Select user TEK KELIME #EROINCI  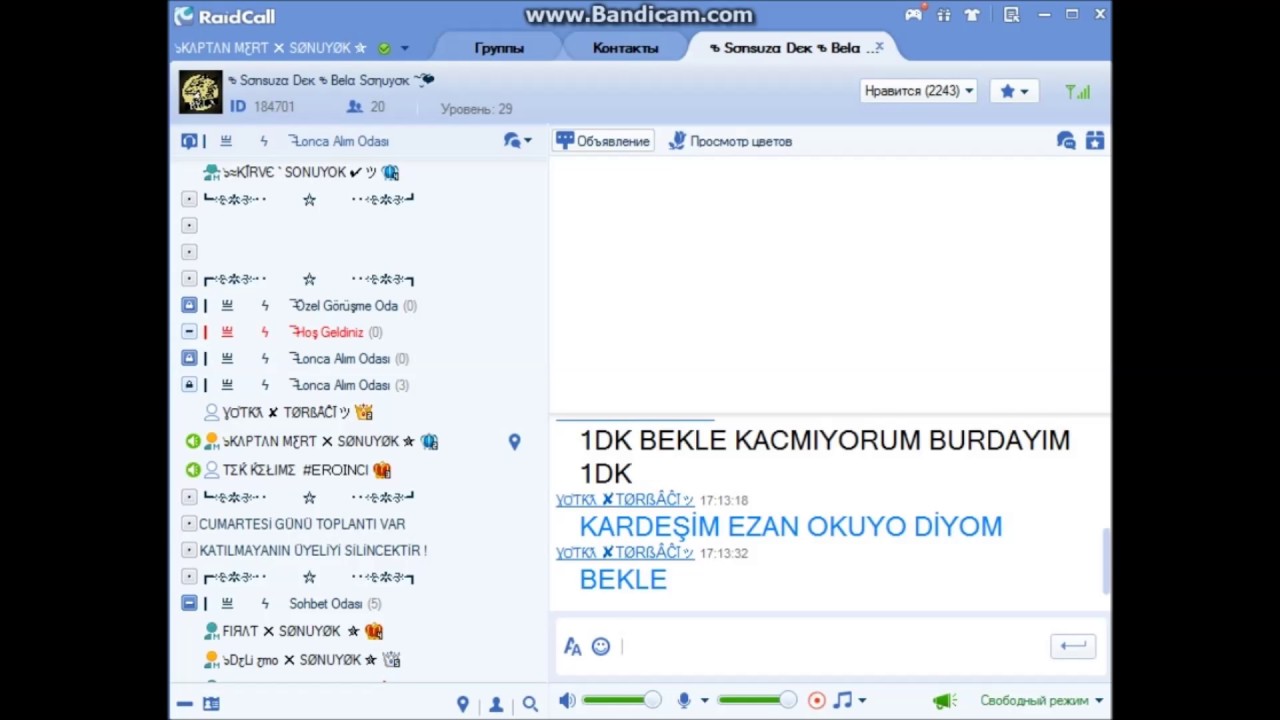point(296,470)
